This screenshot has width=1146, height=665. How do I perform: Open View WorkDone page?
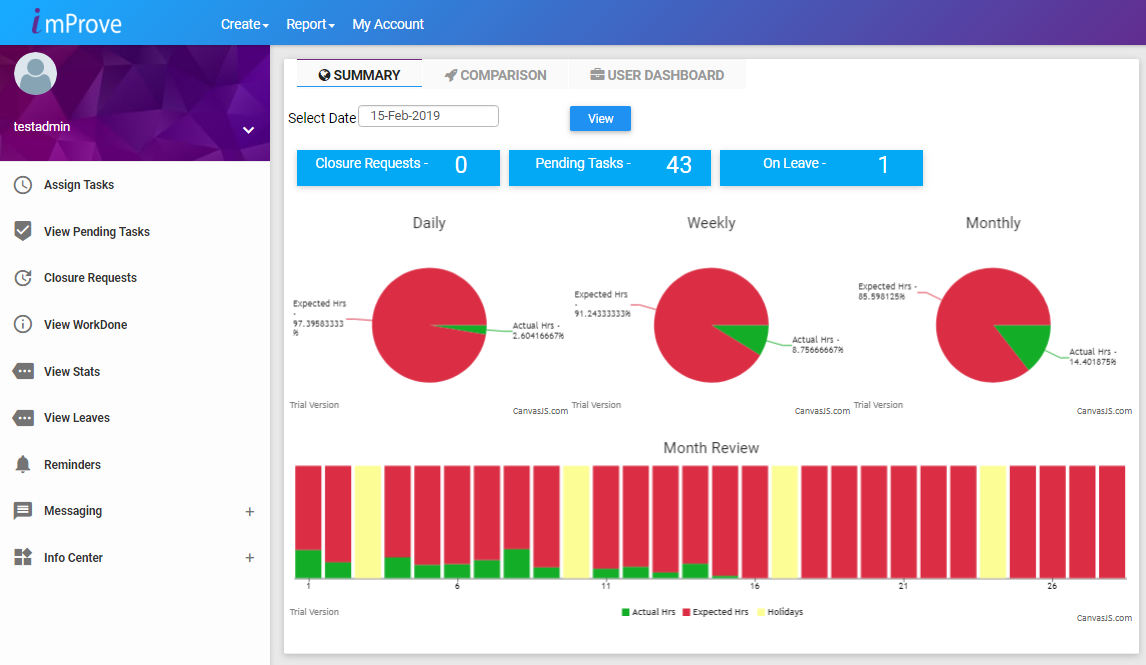(86, 324)
